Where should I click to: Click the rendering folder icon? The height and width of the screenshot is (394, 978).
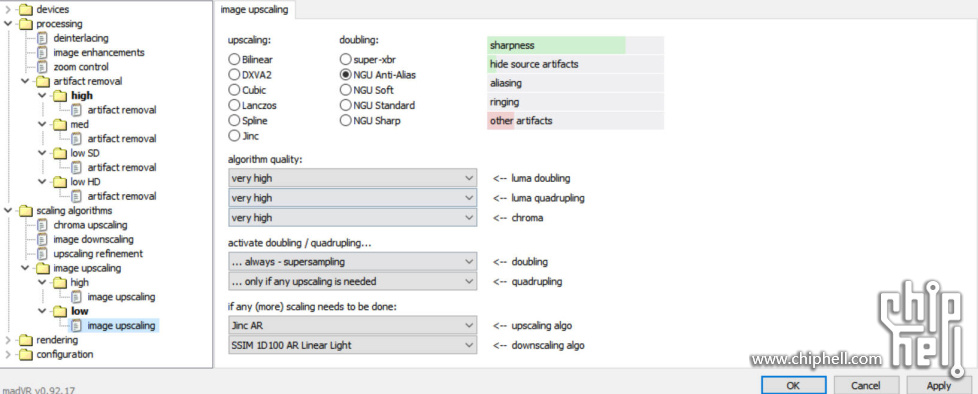point(26,340)
